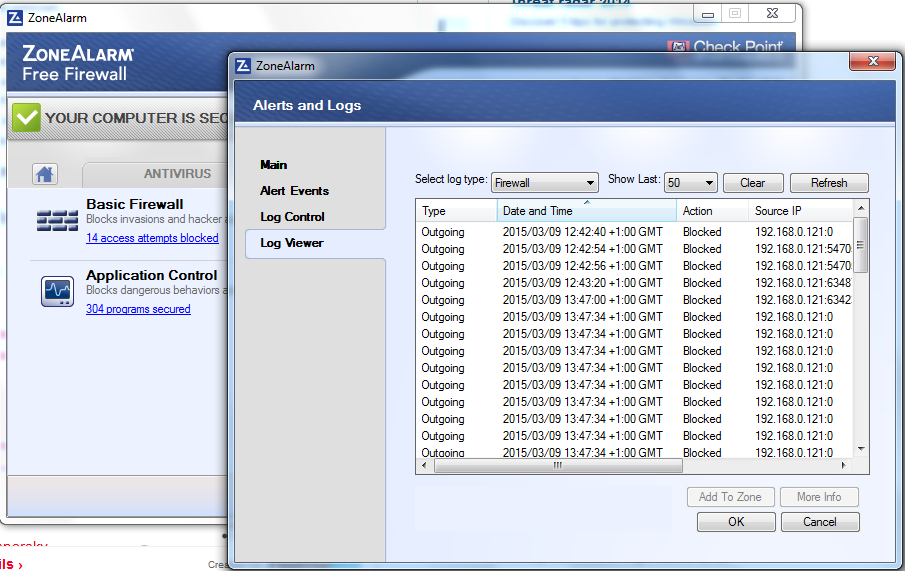Click the green checkmark security status icon
The width and height of the screenshot is (905, 571).
coord(26,118)
